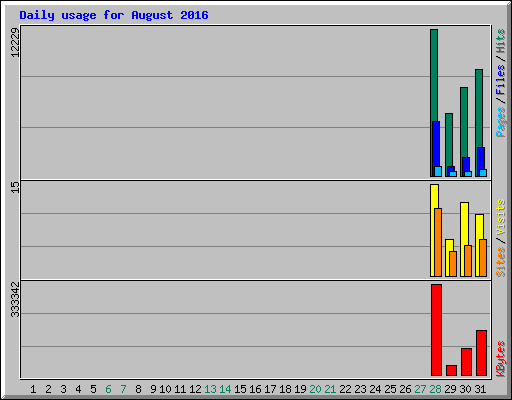
Task: Click green weekend day label 14
Action: pos(225,389)
